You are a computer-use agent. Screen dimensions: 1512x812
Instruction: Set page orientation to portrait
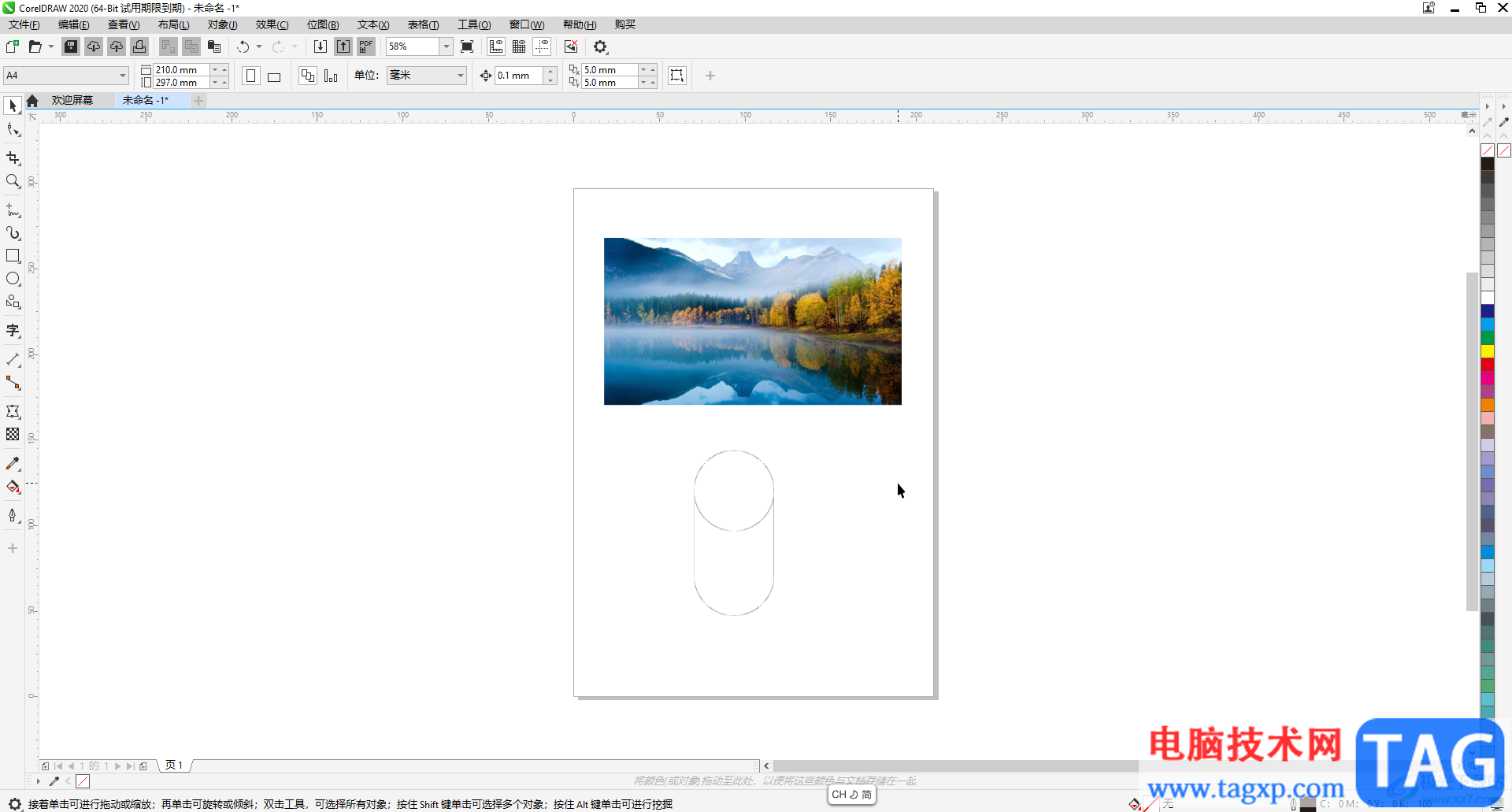251,76
